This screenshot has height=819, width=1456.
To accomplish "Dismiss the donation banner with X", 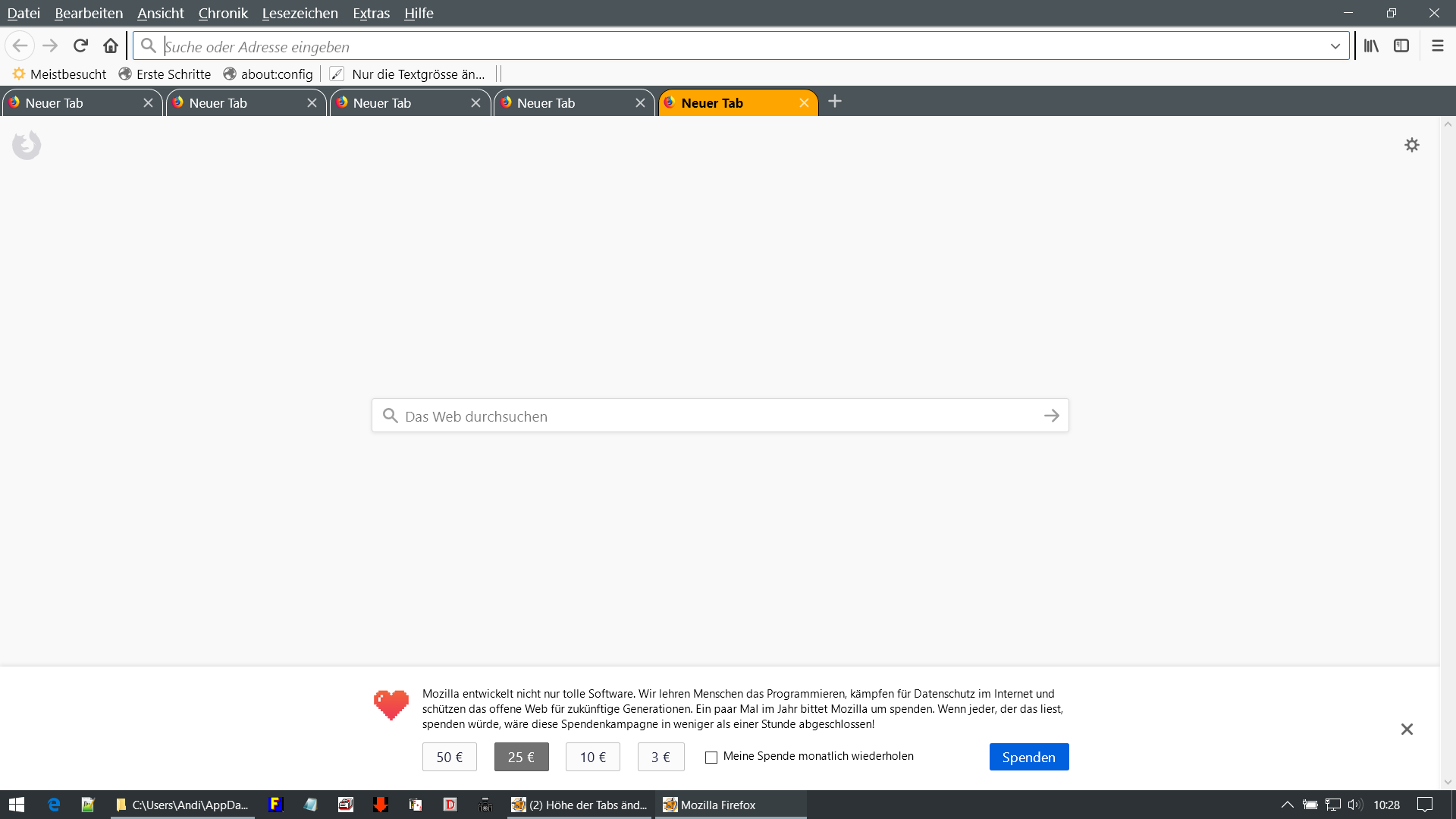I will point(1407,729).
